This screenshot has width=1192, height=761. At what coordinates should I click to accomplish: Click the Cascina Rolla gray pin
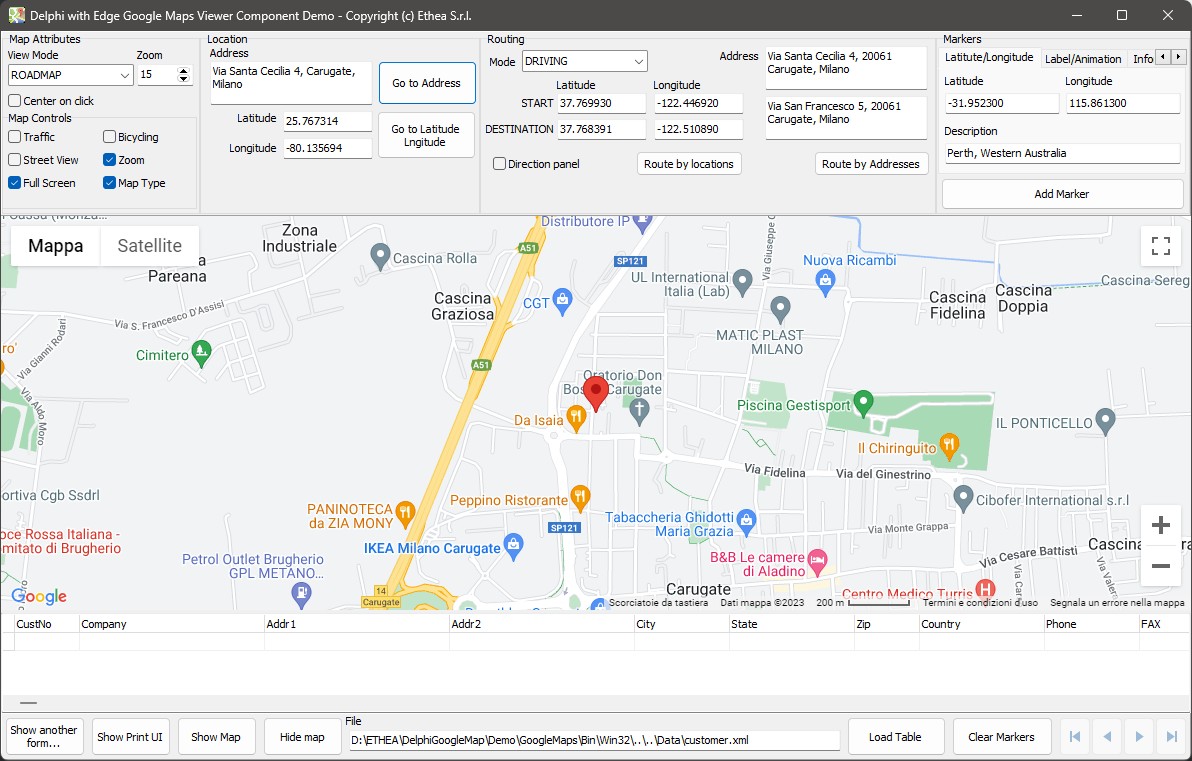point(379,257)
